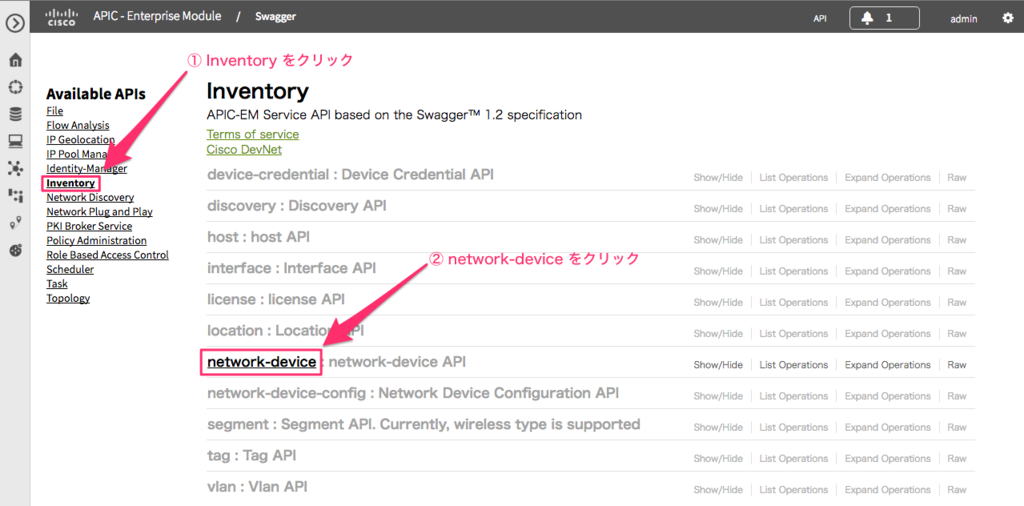Click List Operations for host row
1024x506 pixels.
(x=793, y=240)
